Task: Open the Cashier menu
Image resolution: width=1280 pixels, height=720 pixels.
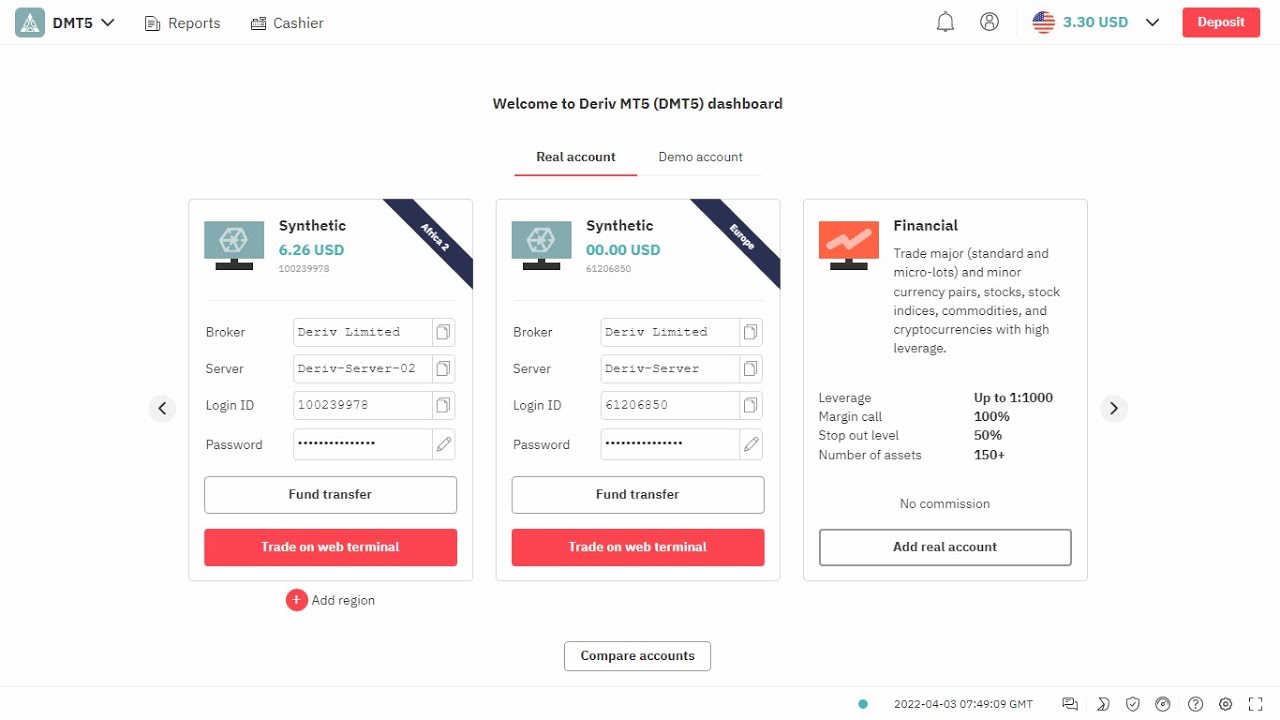Action: click(x=287, y=23)
